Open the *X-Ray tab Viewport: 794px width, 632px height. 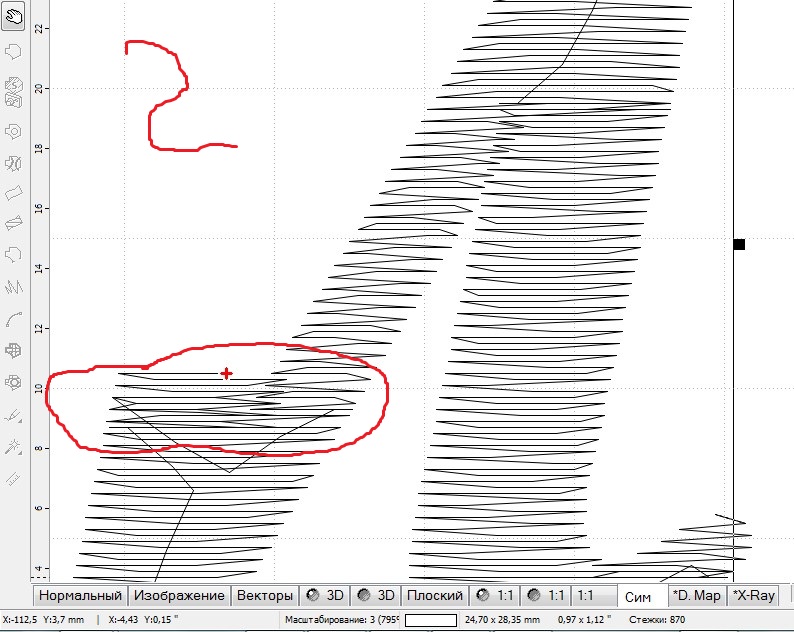pyautogui.click(x=754, y=596)
